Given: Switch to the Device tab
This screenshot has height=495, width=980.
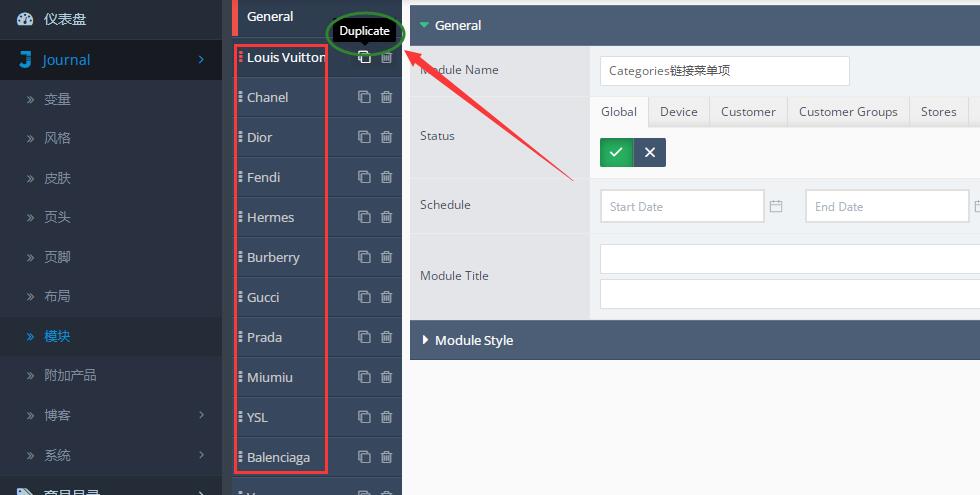Looking at the screenshot, I should (679, 112).
